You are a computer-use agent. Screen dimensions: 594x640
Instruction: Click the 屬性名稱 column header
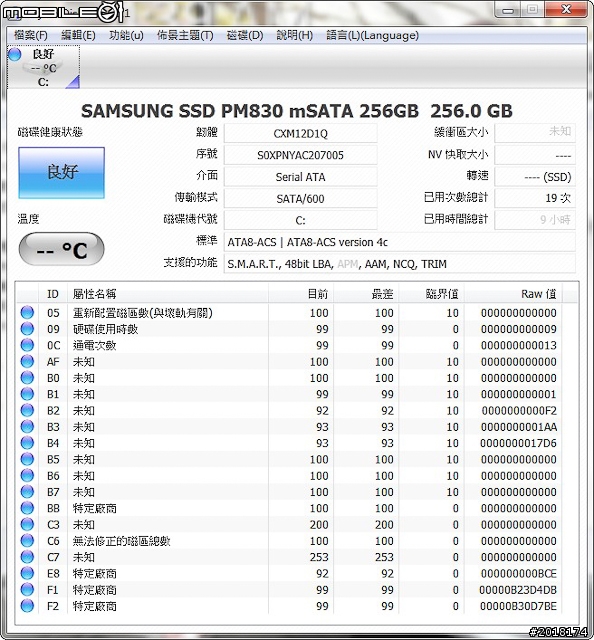click(168, 294)
